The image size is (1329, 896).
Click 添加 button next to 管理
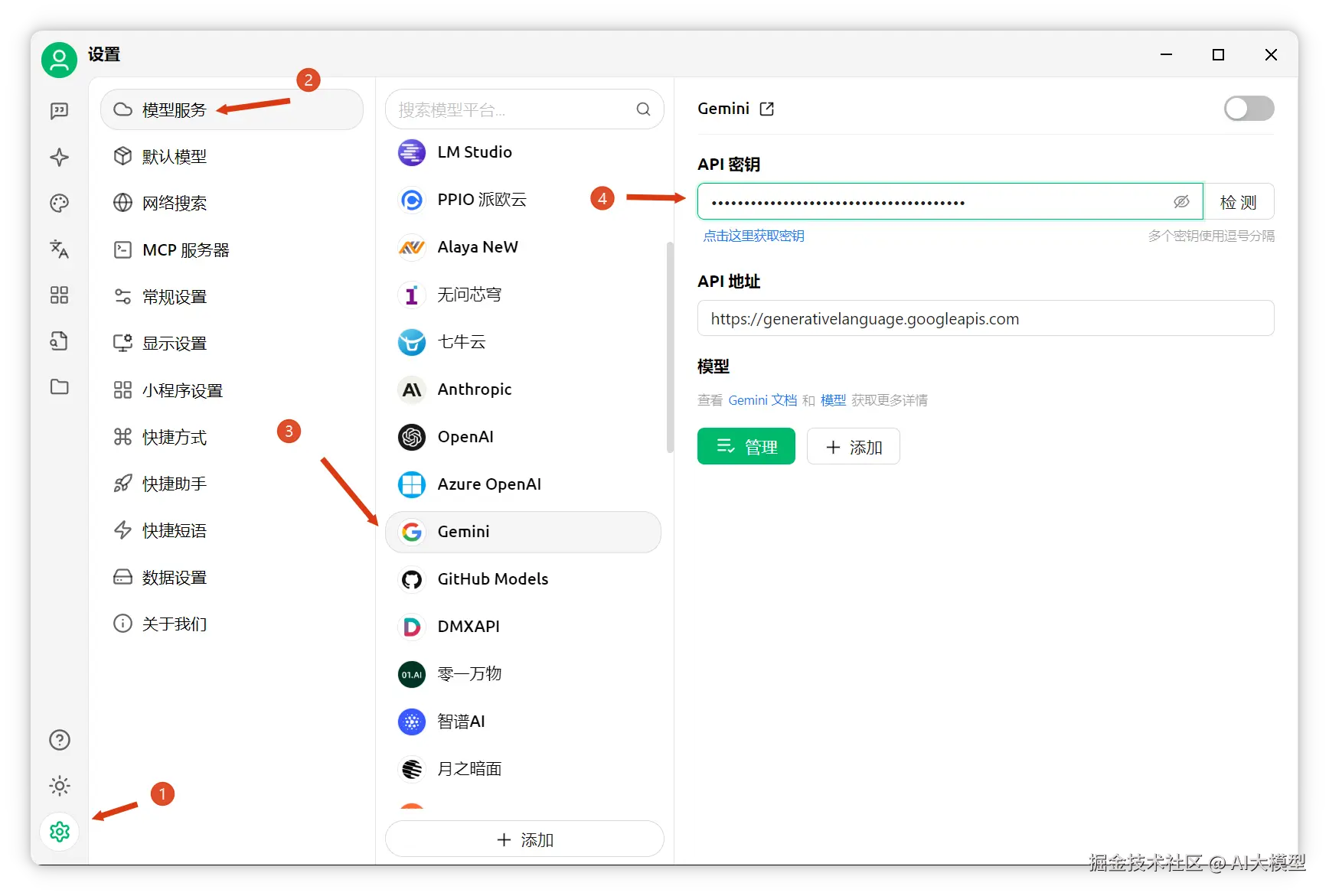(854, 446)
